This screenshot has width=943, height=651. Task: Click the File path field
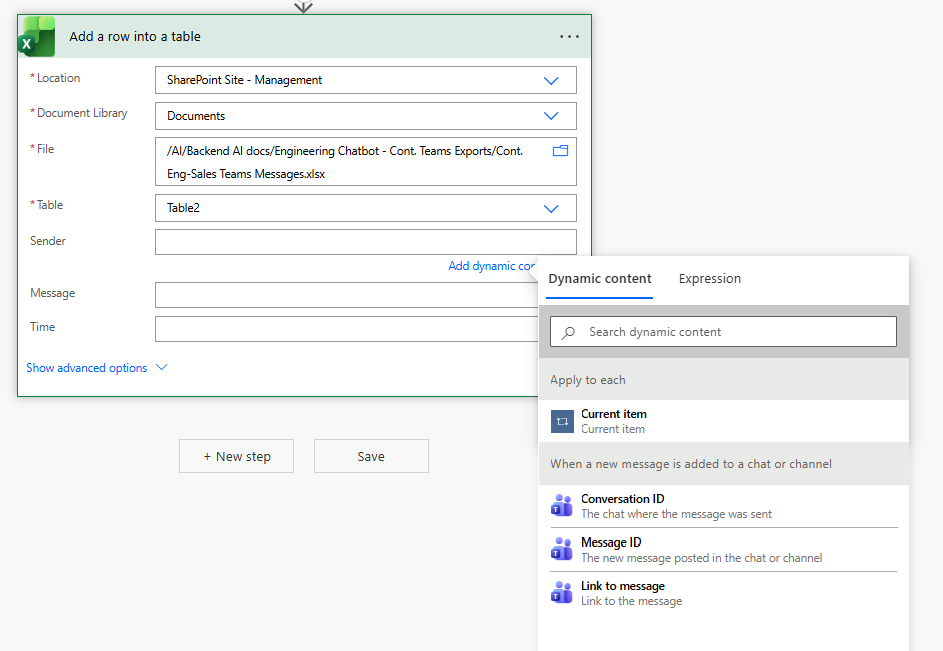point(366,162)
